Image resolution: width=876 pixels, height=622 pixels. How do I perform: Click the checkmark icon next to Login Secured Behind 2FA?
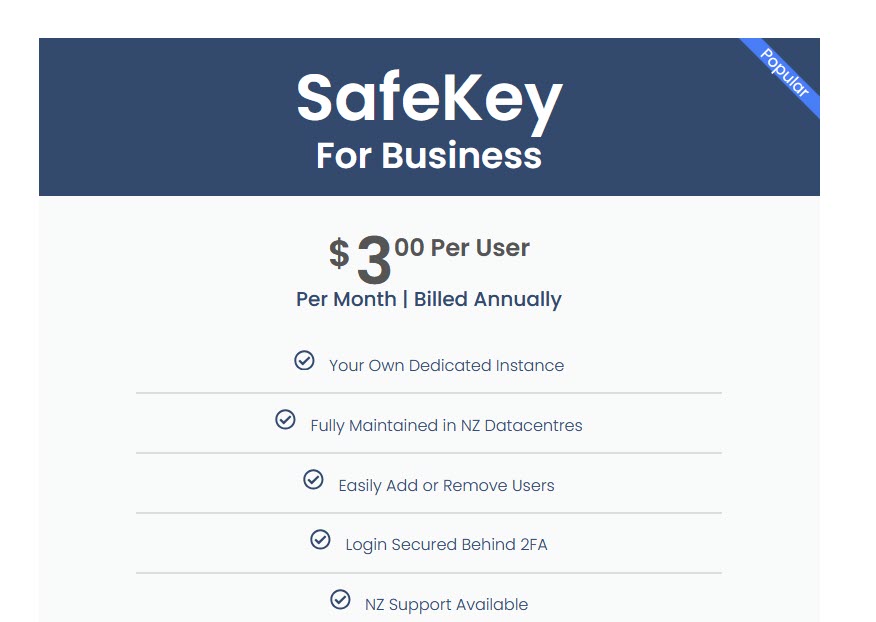tap(320, 540)
